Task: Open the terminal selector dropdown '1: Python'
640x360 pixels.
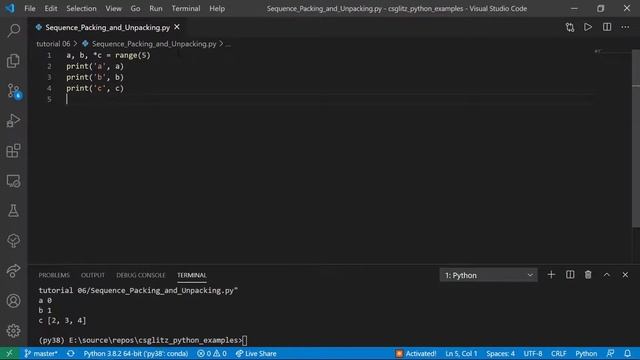Action: click(489, 275)
